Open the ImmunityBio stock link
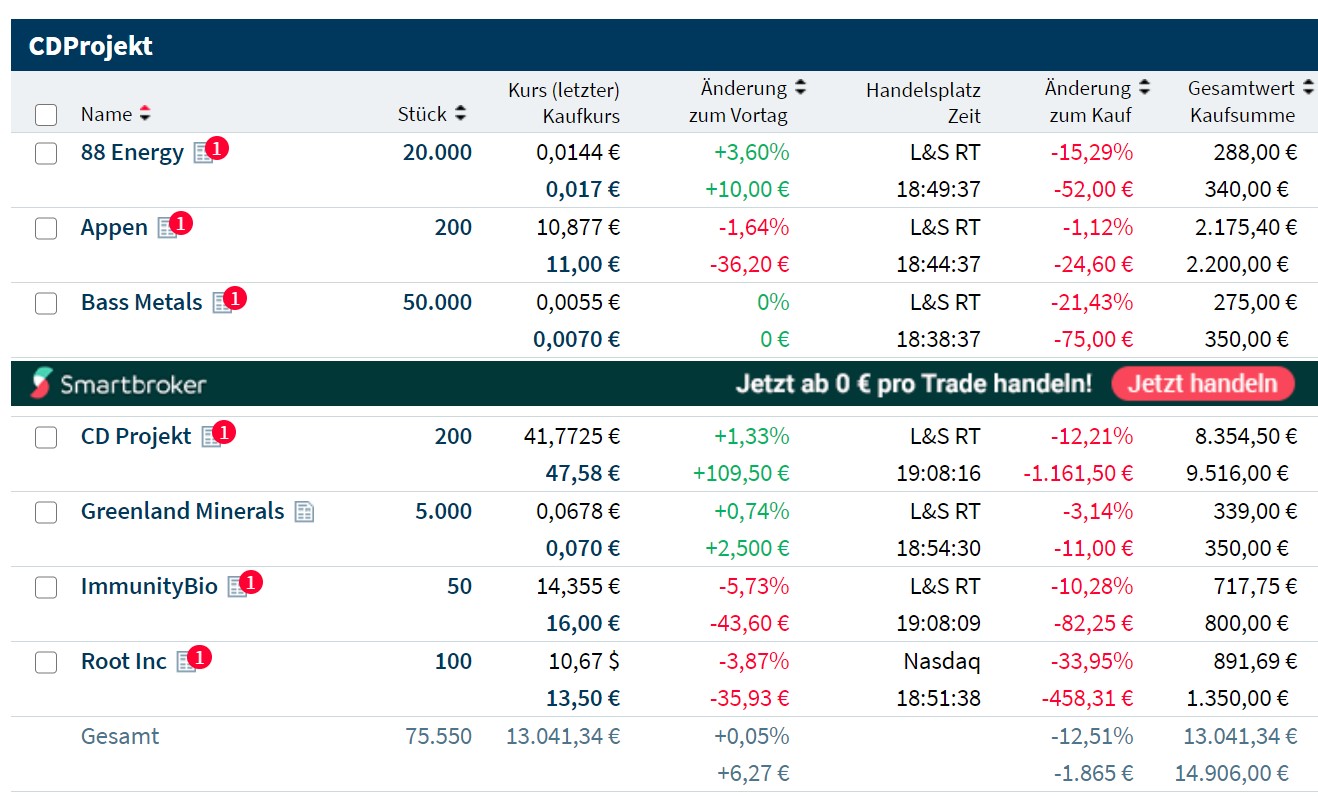 149,587
